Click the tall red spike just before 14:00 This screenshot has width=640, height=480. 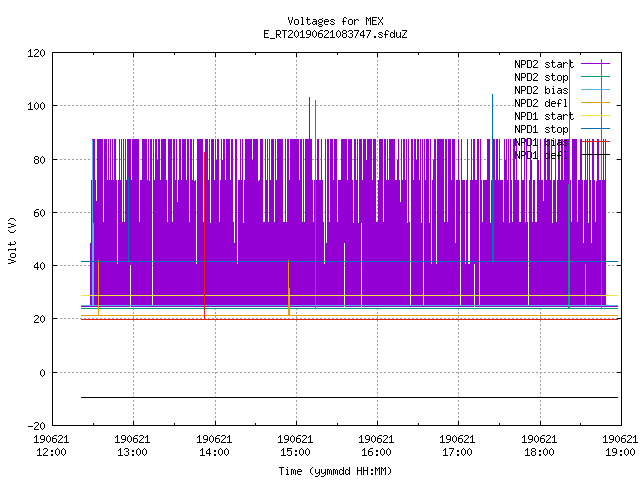click(x=204, y=236)
